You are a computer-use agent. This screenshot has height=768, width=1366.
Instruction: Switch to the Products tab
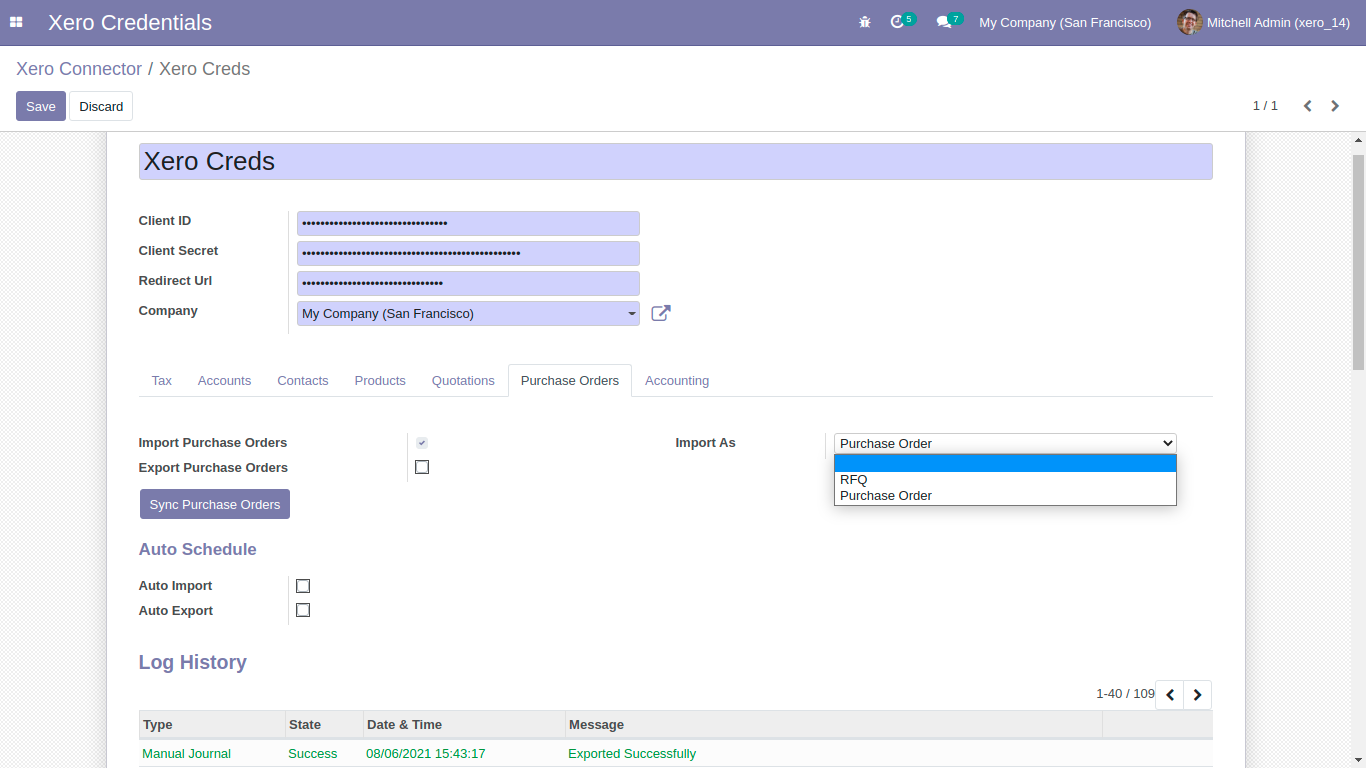(x=380, y=381)
